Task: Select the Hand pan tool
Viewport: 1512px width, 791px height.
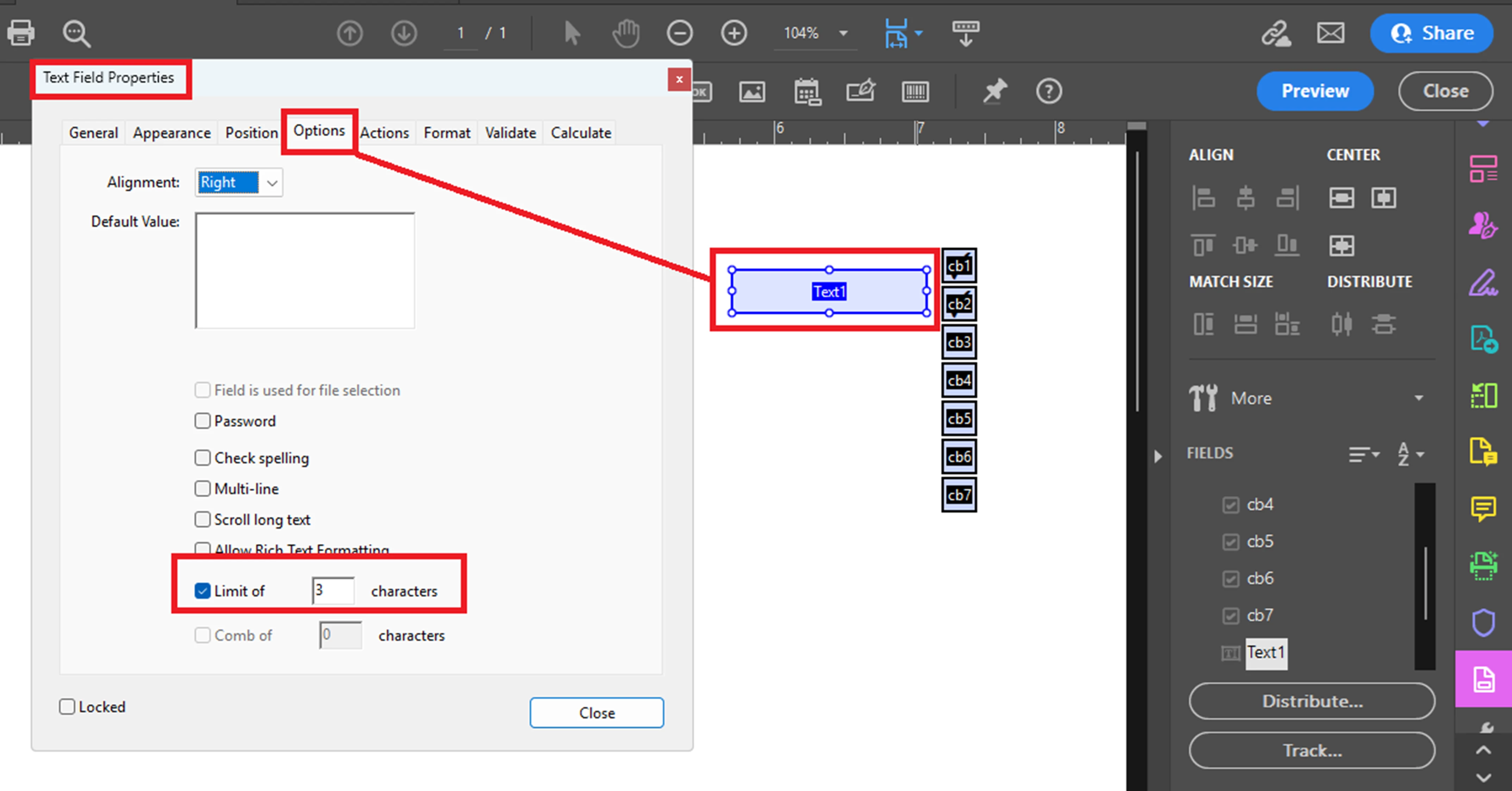Action: coord(626,33)
